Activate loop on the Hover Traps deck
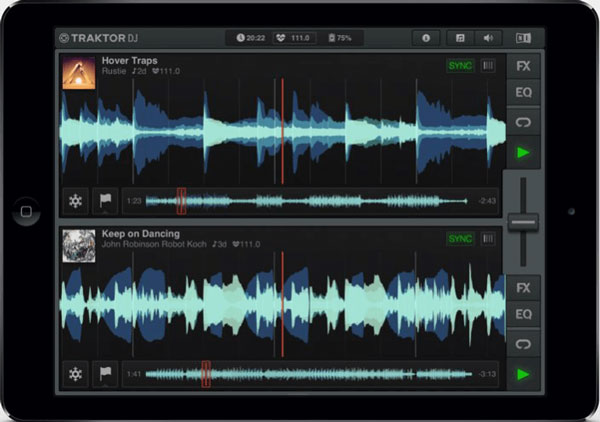This screenshot has width=600, height=422. coord(523,123)
